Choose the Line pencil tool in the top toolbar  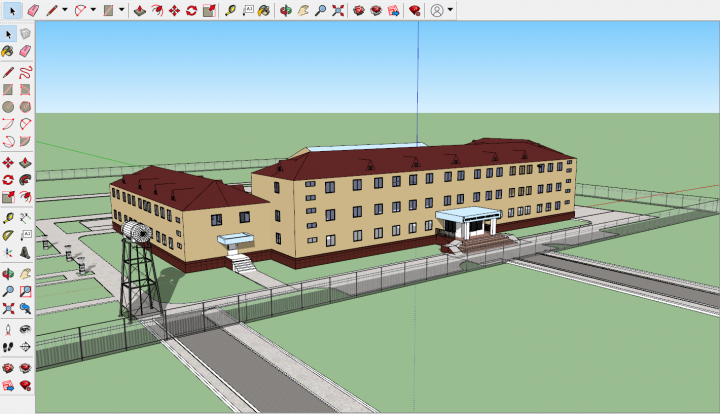click(x=51, y=11)
